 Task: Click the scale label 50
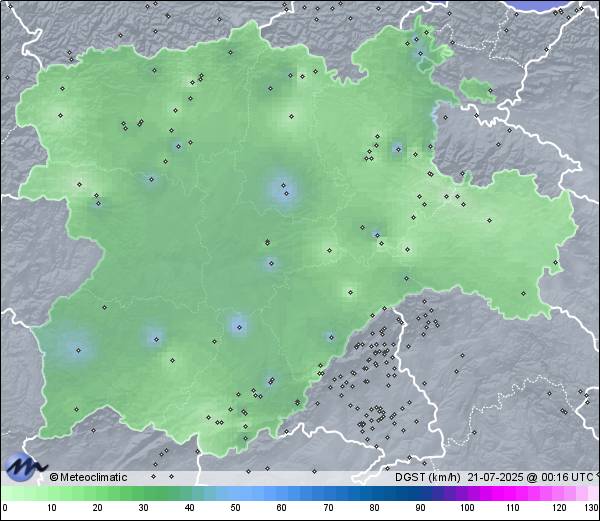235,508
